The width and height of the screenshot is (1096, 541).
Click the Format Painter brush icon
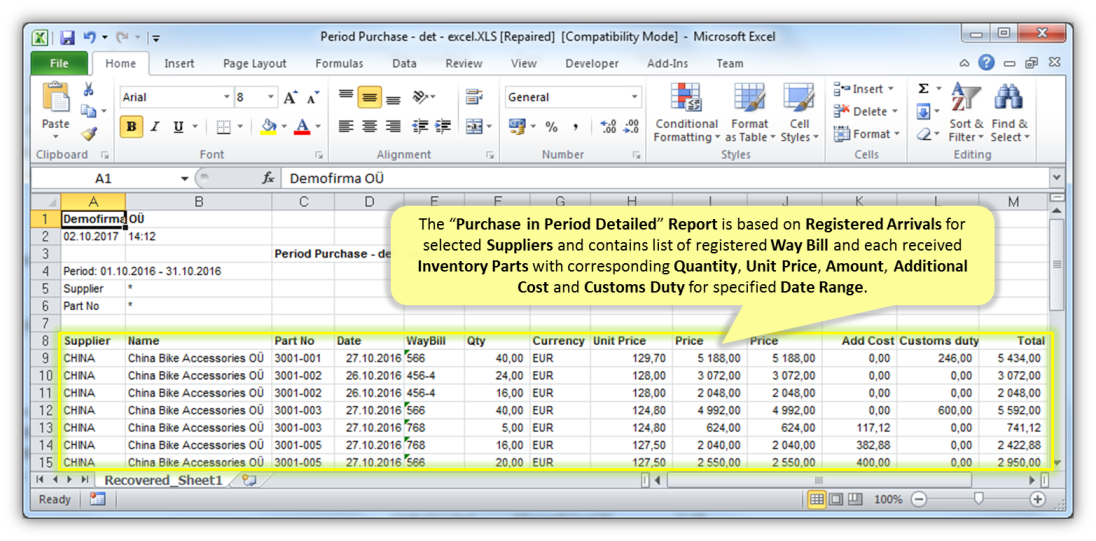(89, 134)
